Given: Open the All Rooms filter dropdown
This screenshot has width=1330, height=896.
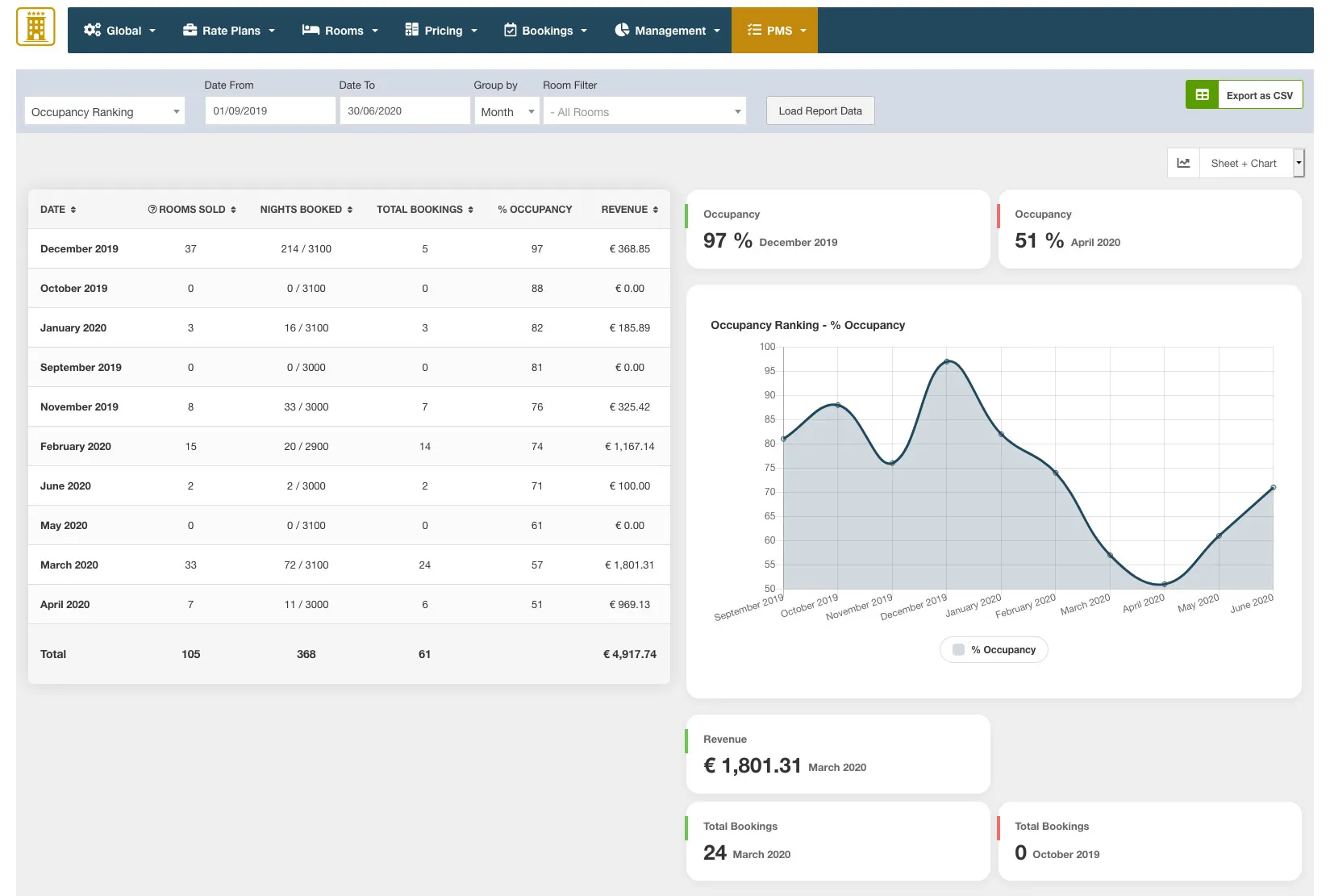Looking at the screenshot, I should (x=644, y=112).
